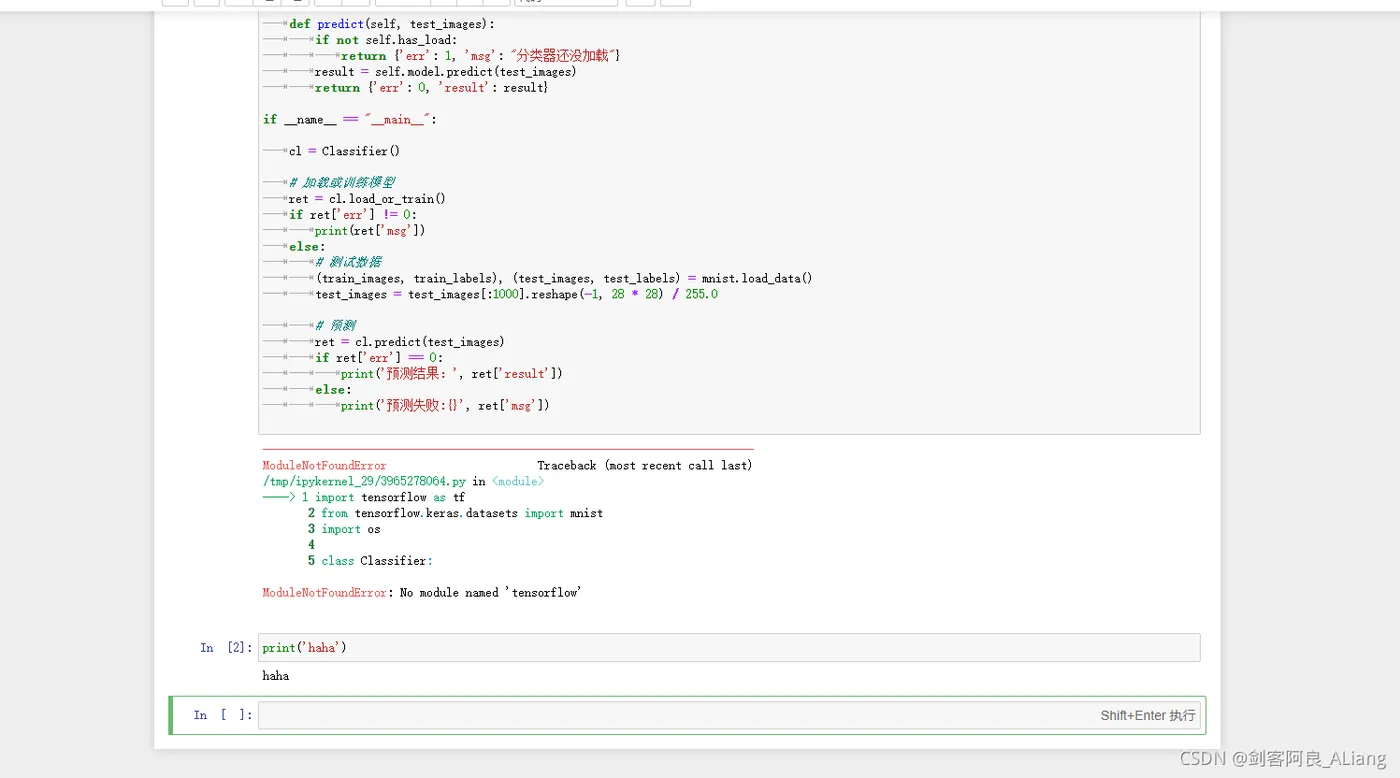Click the def predict(self, test_images) line
The image size is (1400, 778).
pos(392,24)
